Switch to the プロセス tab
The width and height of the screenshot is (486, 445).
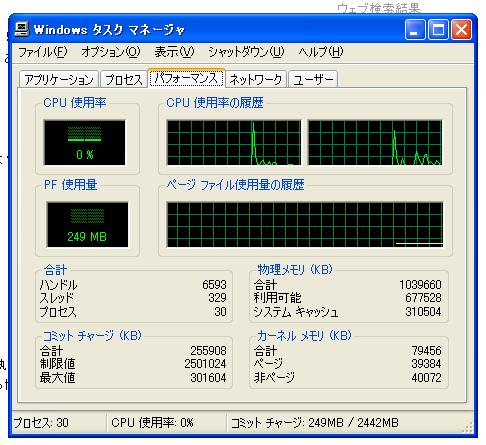tap(124, 79)
